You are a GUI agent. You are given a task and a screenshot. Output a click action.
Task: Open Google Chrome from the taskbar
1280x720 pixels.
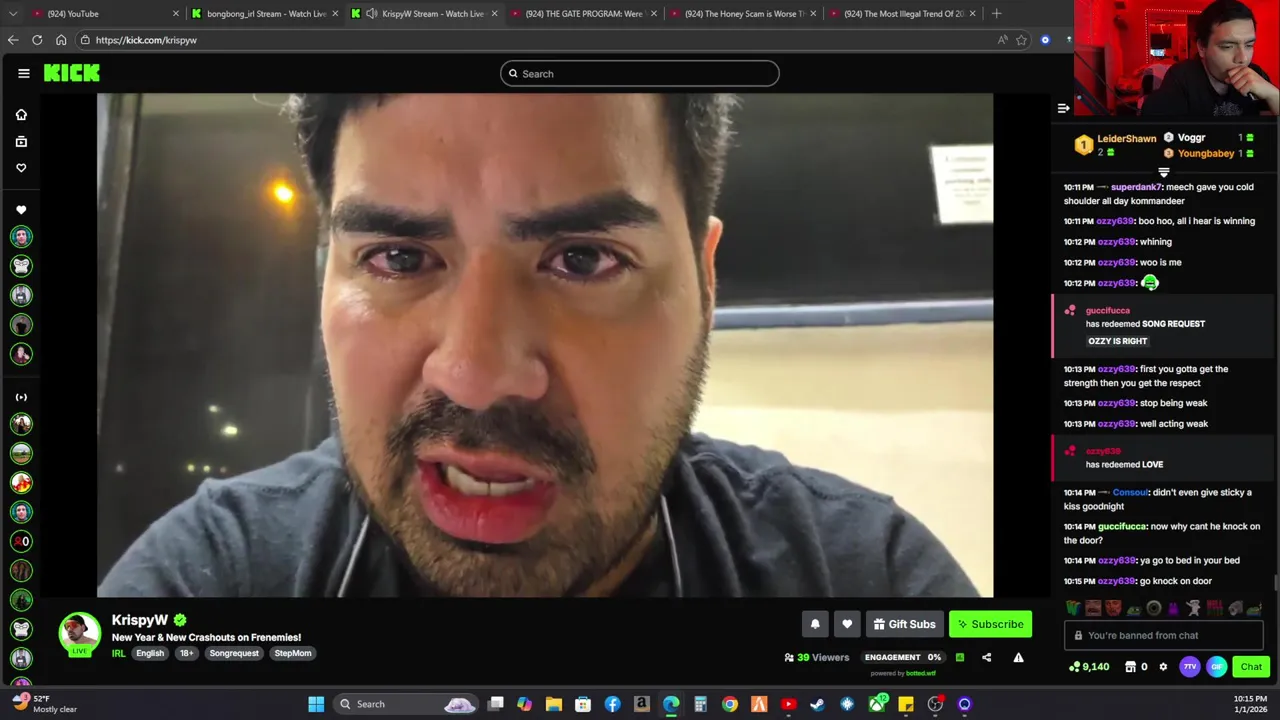click(x=730, y=704)
